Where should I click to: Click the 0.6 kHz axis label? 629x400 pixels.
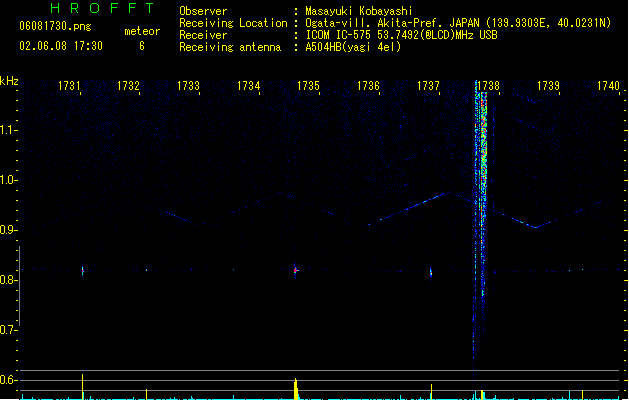[7, 380]
